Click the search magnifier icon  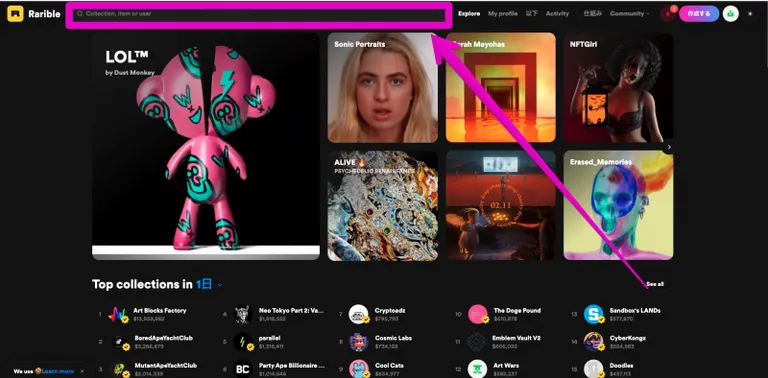(80, 14)
